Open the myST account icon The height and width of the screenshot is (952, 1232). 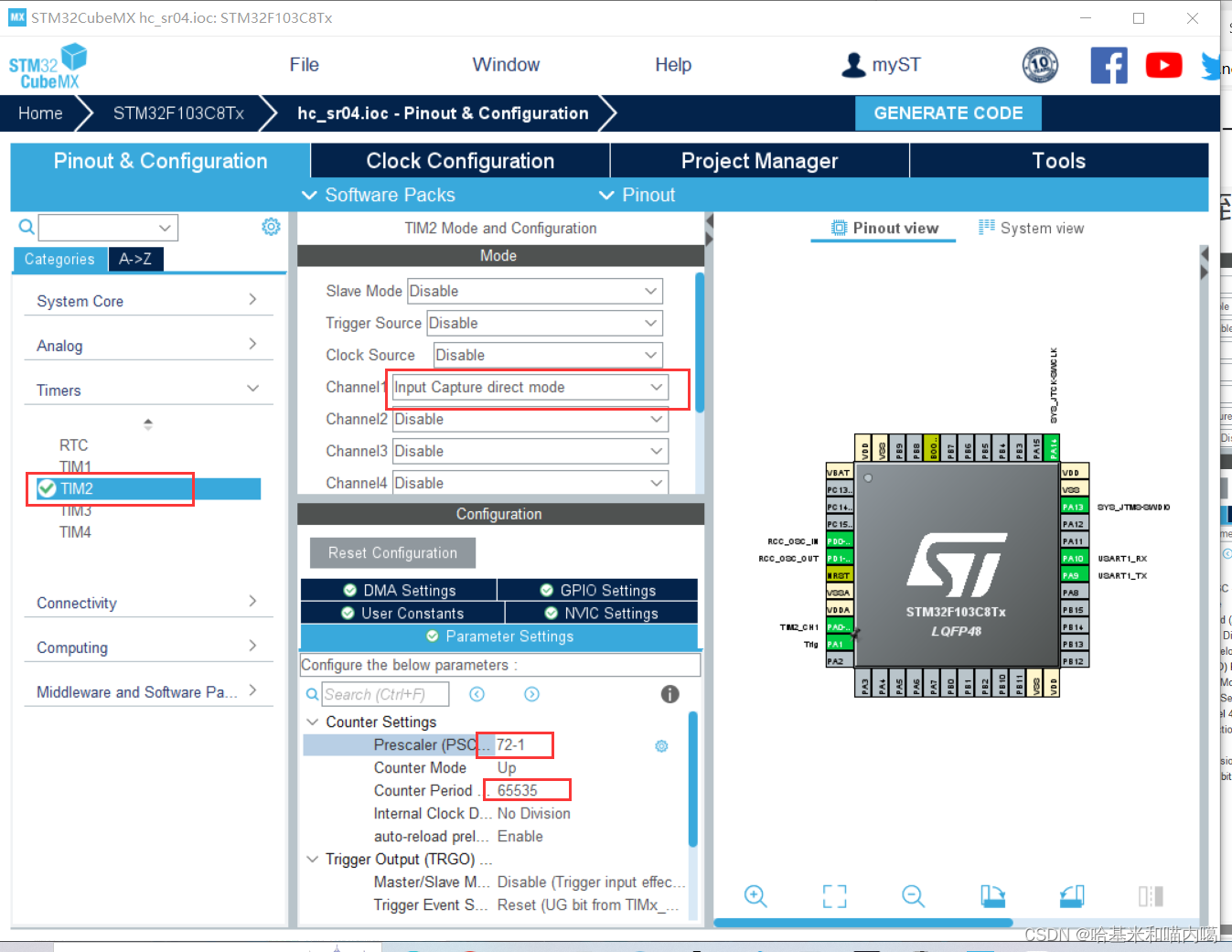(853, 65)
